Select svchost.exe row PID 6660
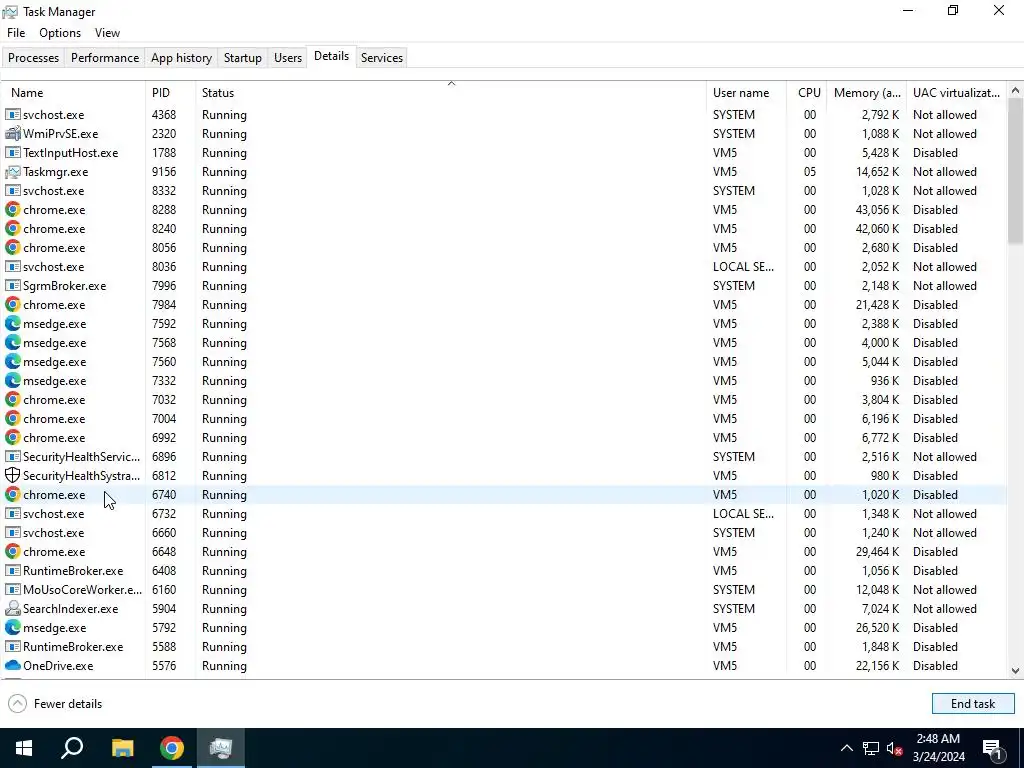 (504, 533)
